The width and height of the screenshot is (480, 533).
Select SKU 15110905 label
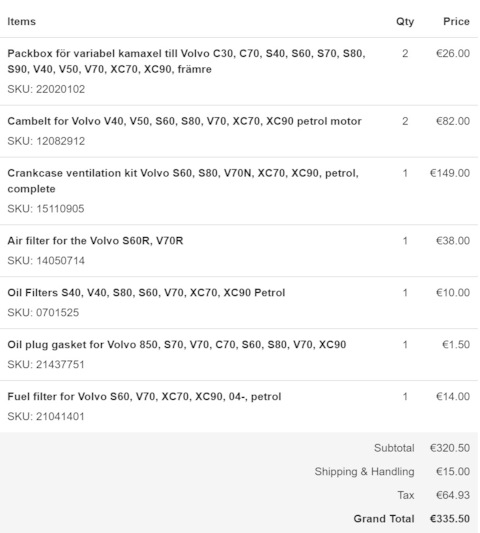(x=46, y=209)
